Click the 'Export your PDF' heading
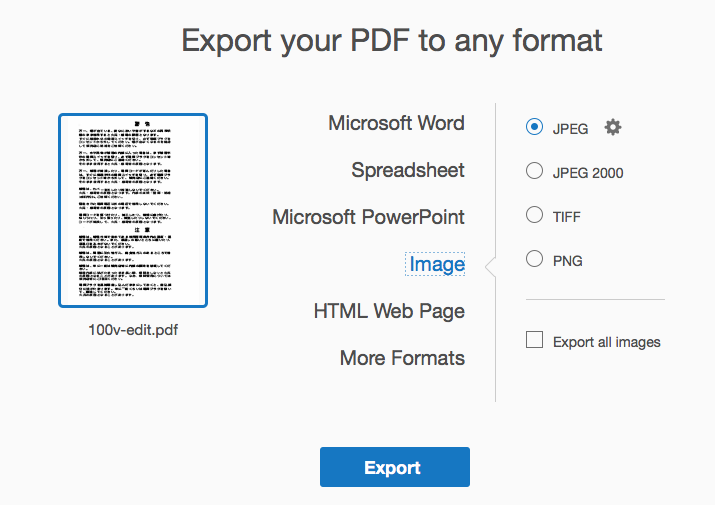715x505 pixels. coord(392,41)
